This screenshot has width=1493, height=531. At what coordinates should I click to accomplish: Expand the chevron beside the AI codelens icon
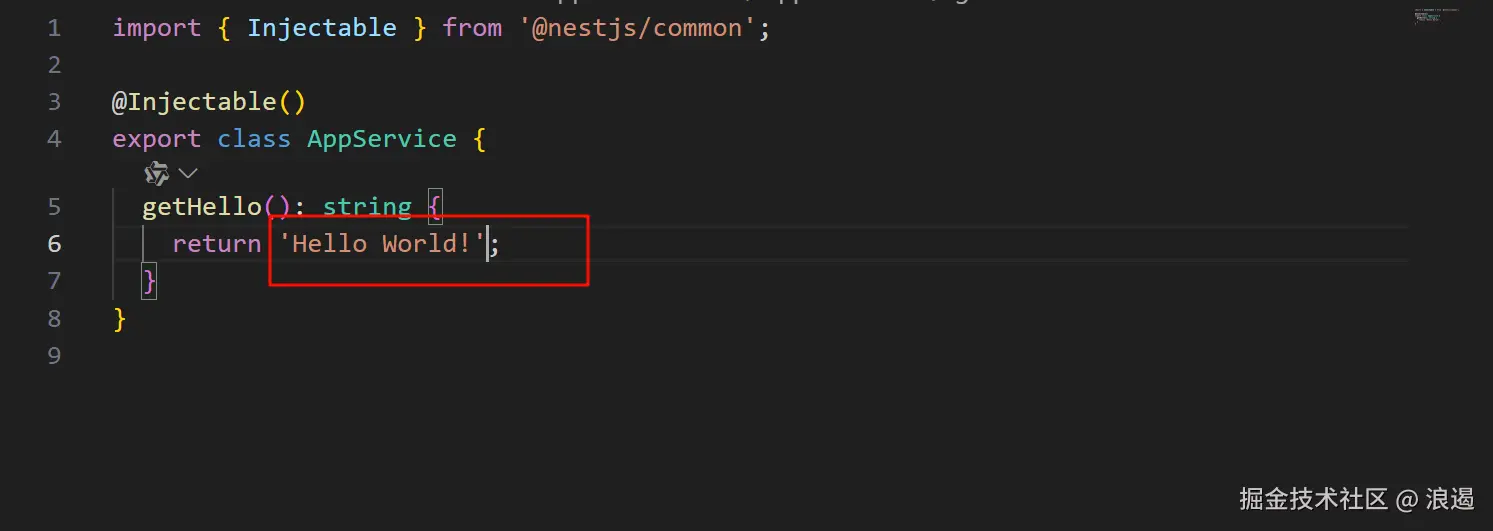pos(188,174)
